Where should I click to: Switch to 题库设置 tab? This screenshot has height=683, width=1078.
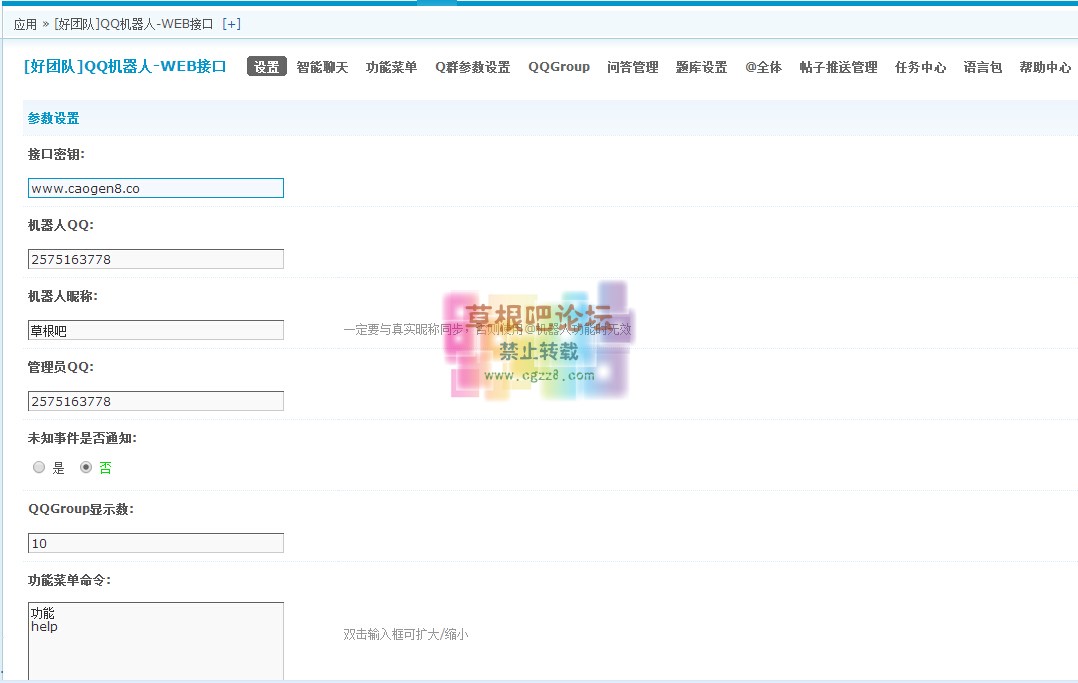(701, 68)
